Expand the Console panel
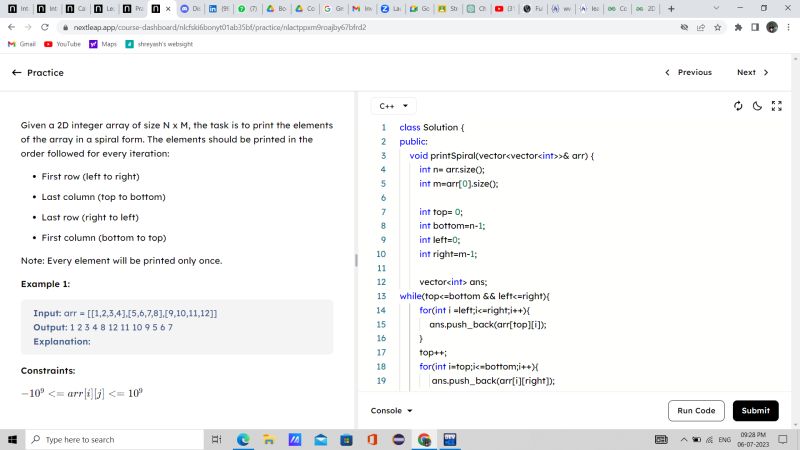This screenshot has height=450, width=800. 391,410
